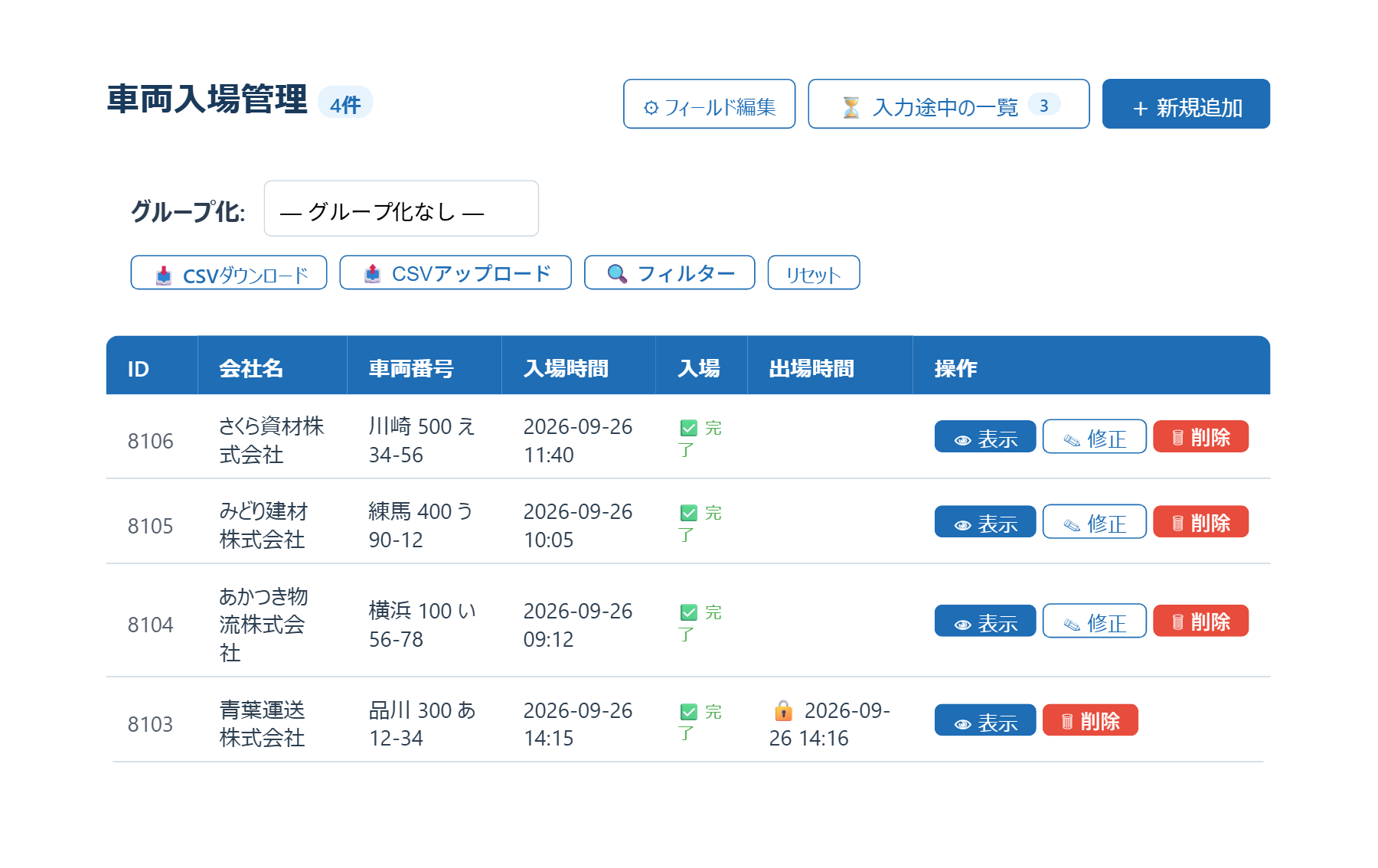Click the badge 3 on 入力途中の一覧
1378x868 pixels.
click(x=1044, y=104)
